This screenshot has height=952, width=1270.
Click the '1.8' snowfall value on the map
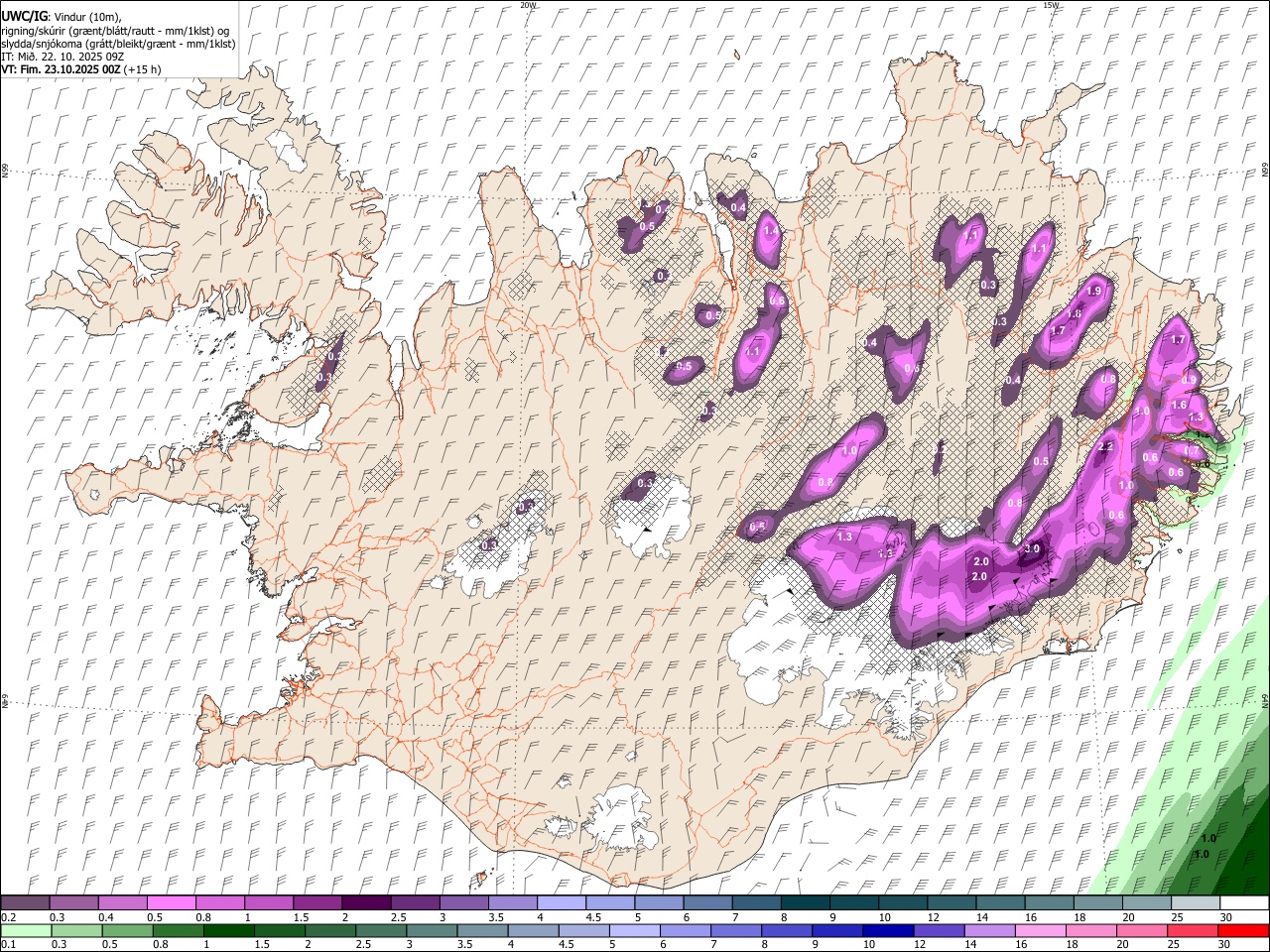[x=1074, y=314]
